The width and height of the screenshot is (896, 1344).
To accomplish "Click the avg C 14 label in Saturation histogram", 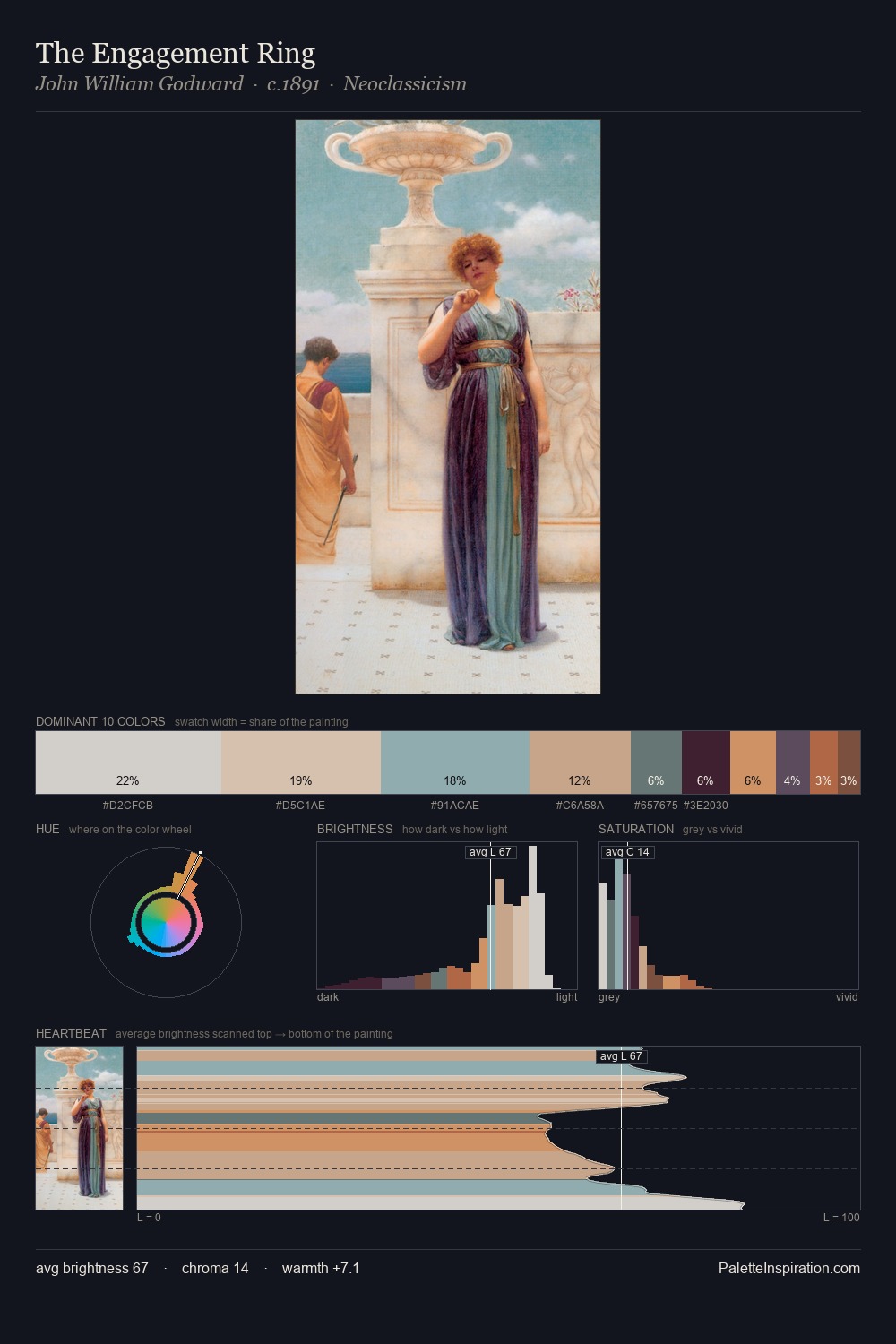I will (627, 852).
